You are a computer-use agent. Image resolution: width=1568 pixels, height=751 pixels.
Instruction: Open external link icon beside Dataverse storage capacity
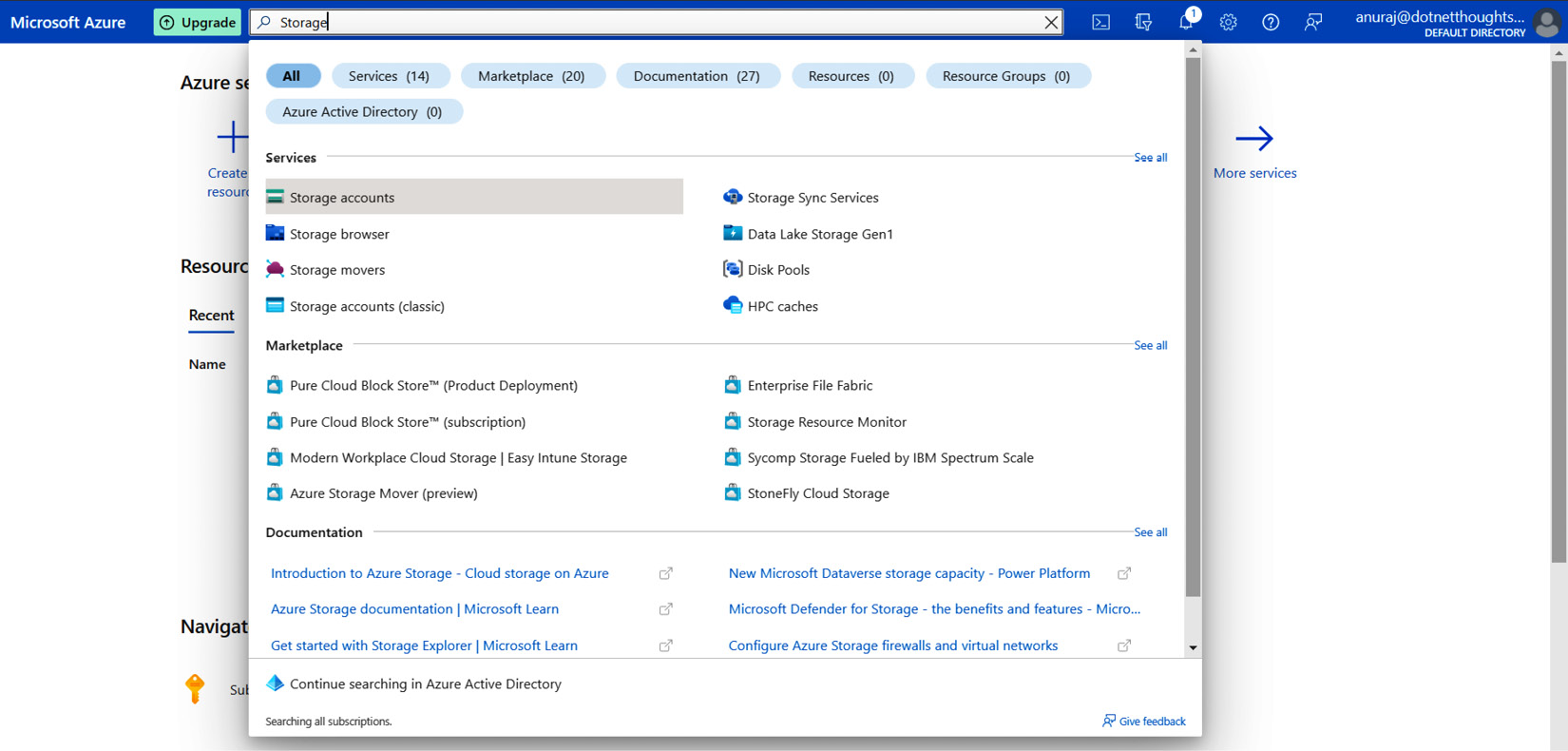click(x=1124, y=573)
